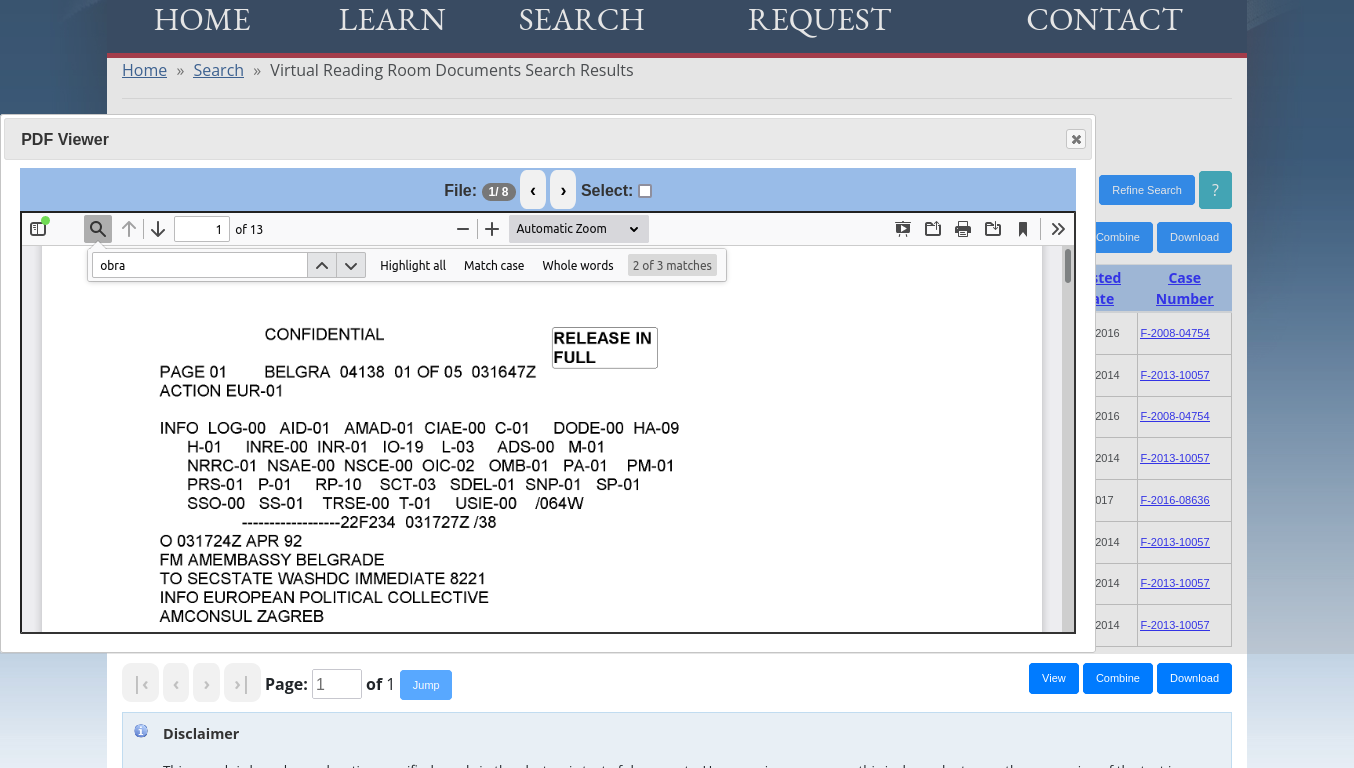The image size is (1354, 768).
Task: Follow the Search breadcrumb link
Action: coord(218,70)
